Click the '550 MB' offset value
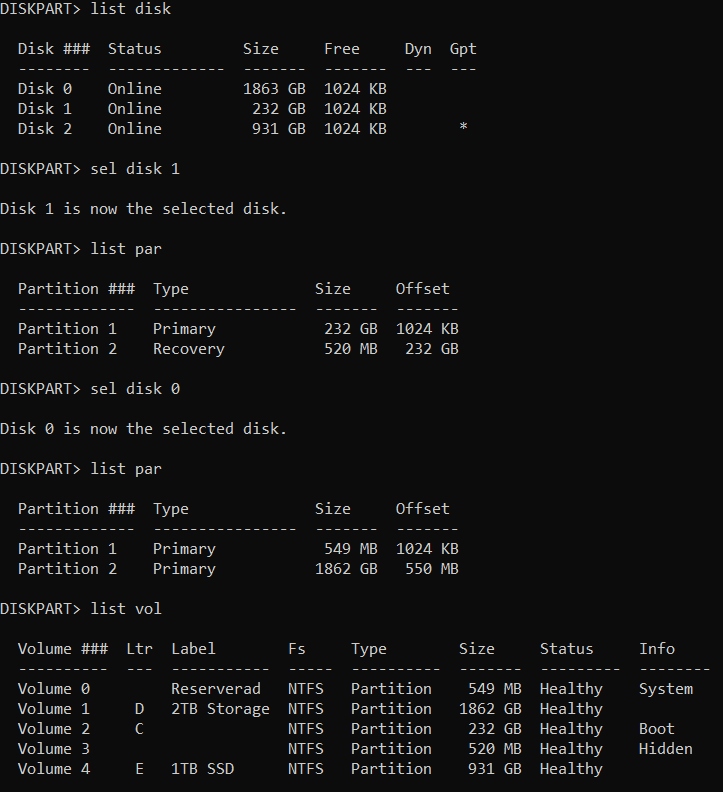This screenshot has height=792, width=723. 431,569
